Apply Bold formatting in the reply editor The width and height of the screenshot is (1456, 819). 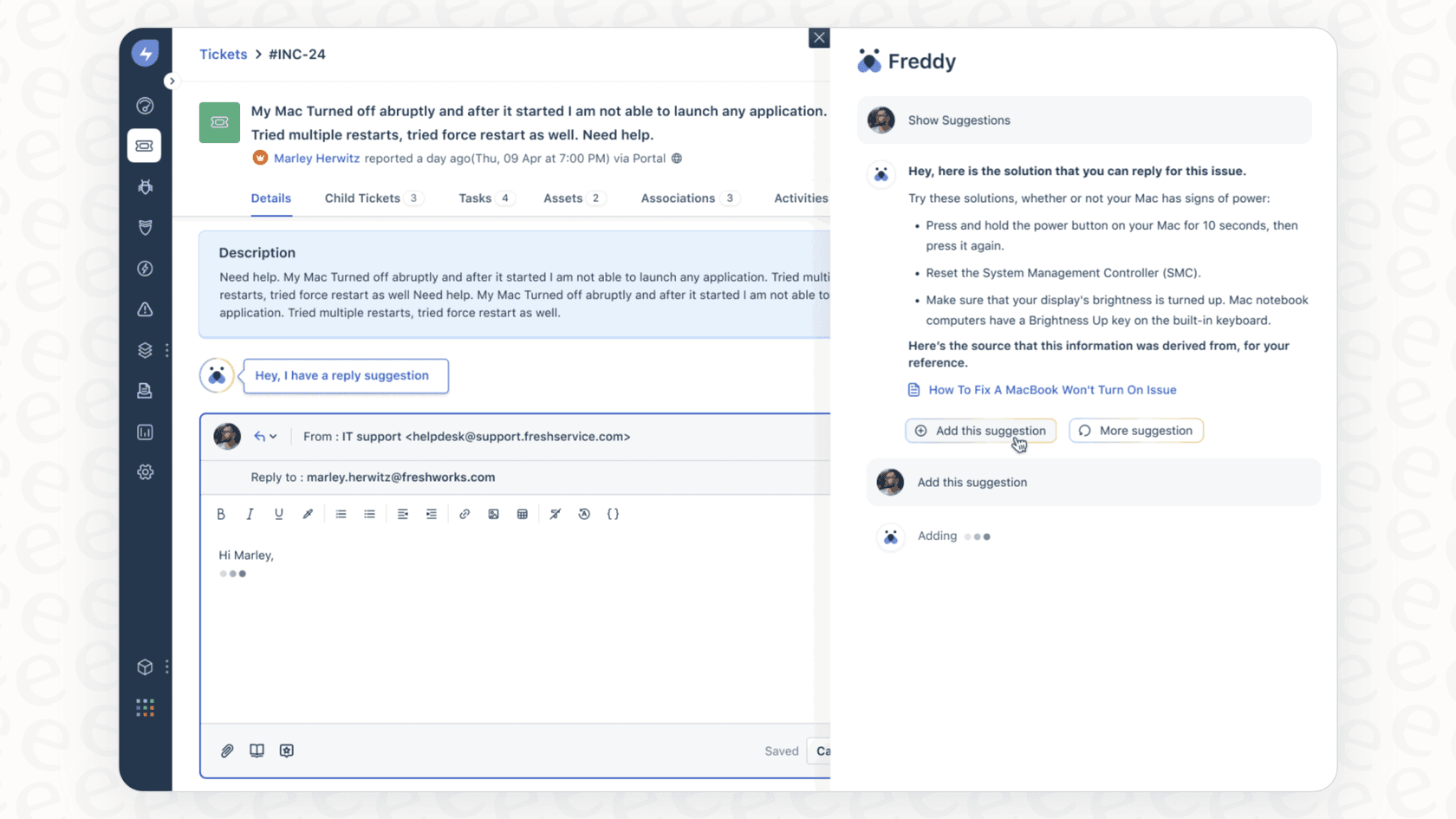click(x=221, y=513)
